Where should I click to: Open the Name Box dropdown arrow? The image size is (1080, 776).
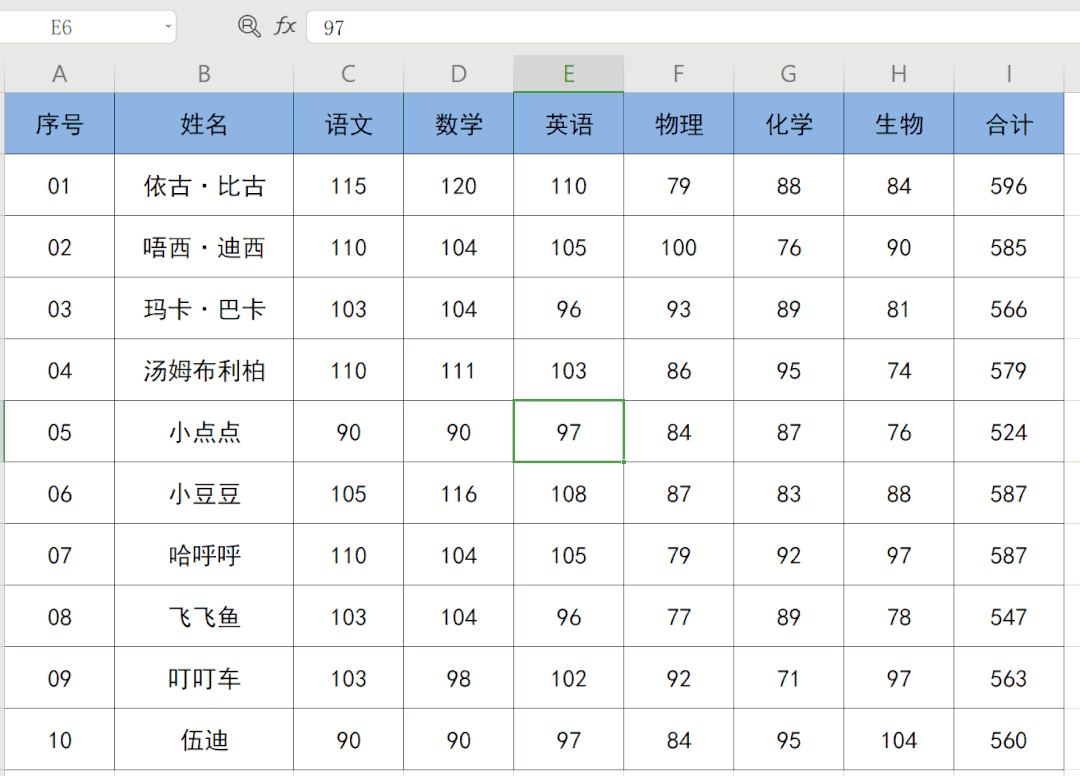coord(167,28)
